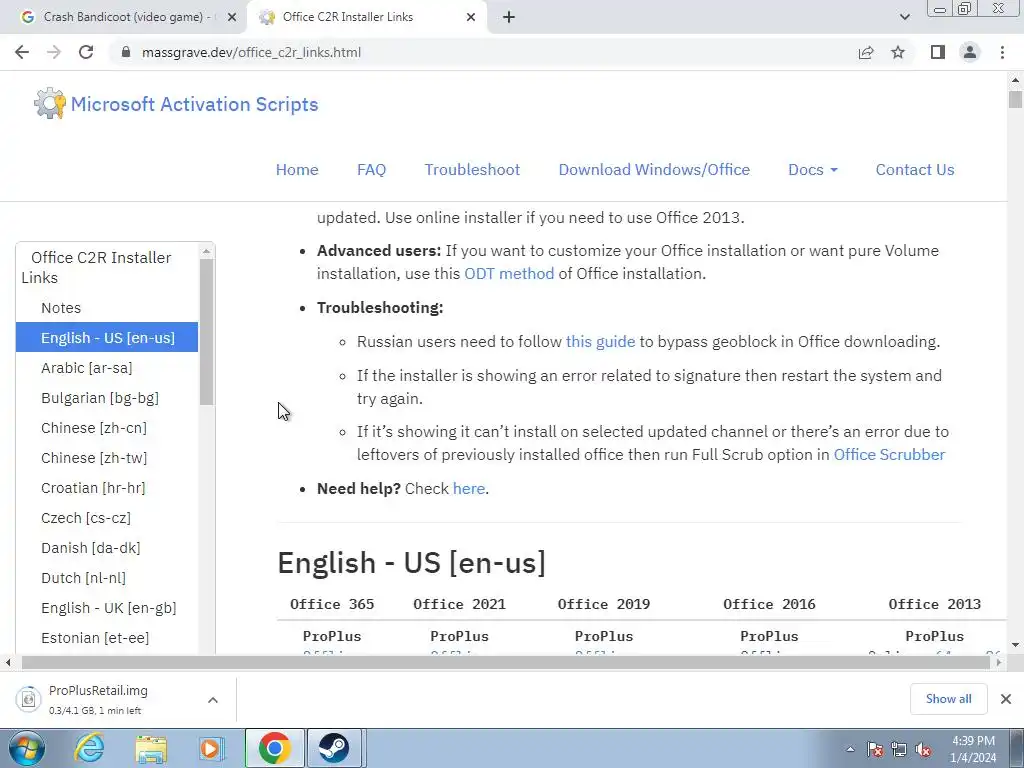The height and width of the screenshot is (768, 1024).
Task: Click the padlock site info icon
Action: 126,52
